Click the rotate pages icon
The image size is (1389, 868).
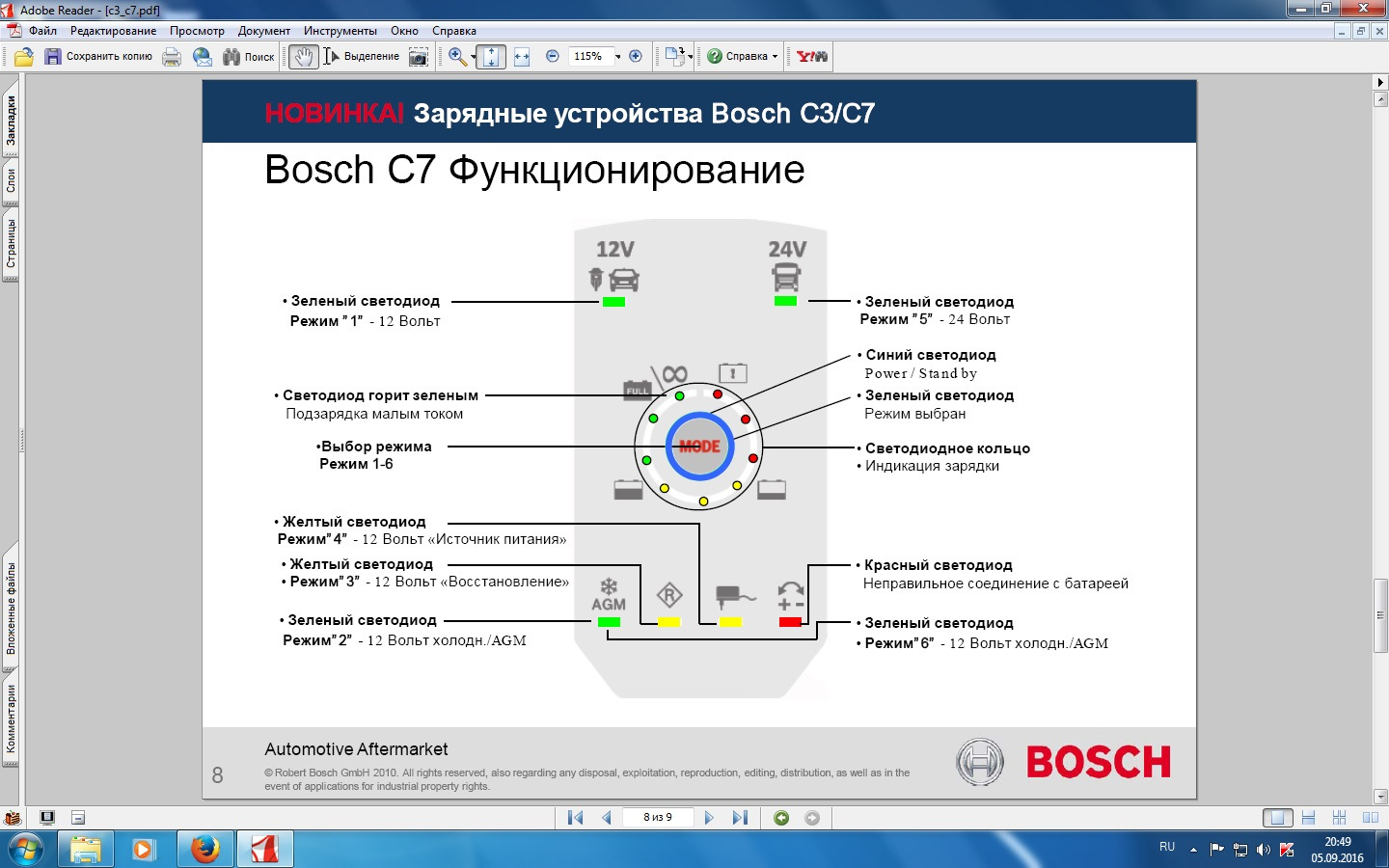click(673, 57)
